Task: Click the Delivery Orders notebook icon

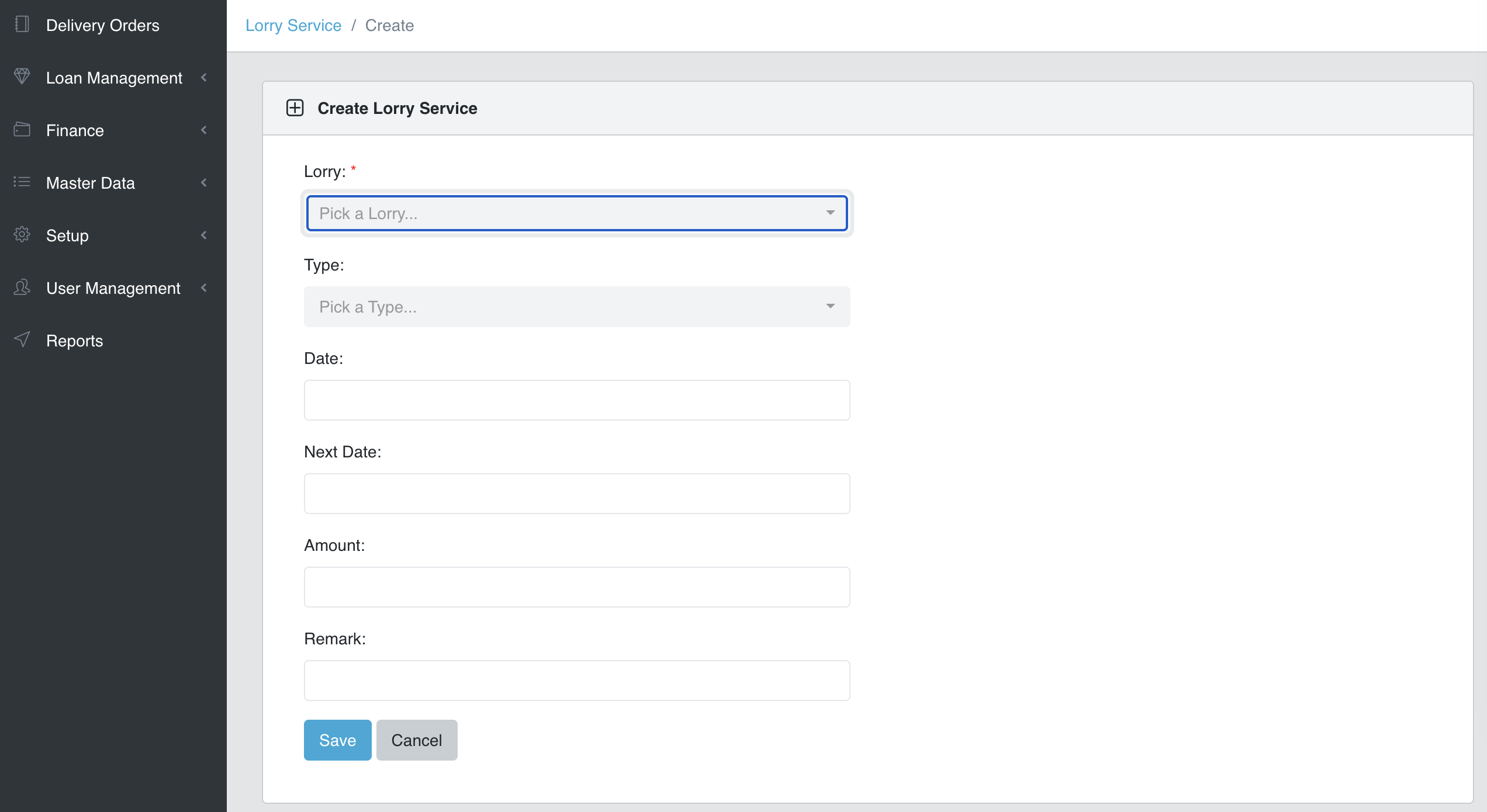Action: pos(22,25)
